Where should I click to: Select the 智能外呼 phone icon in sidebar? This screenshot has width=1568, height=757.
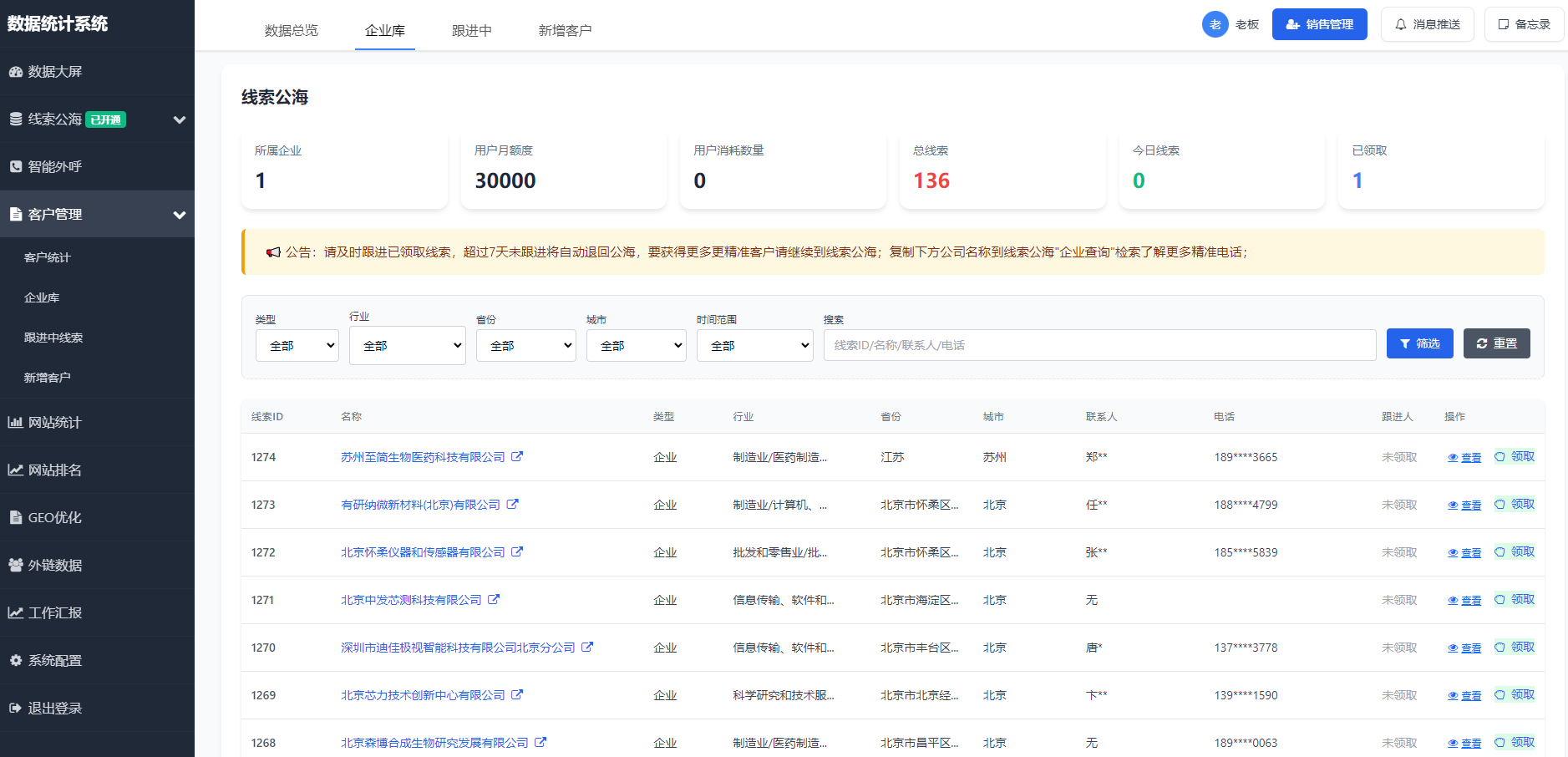(x=15, y=166)
